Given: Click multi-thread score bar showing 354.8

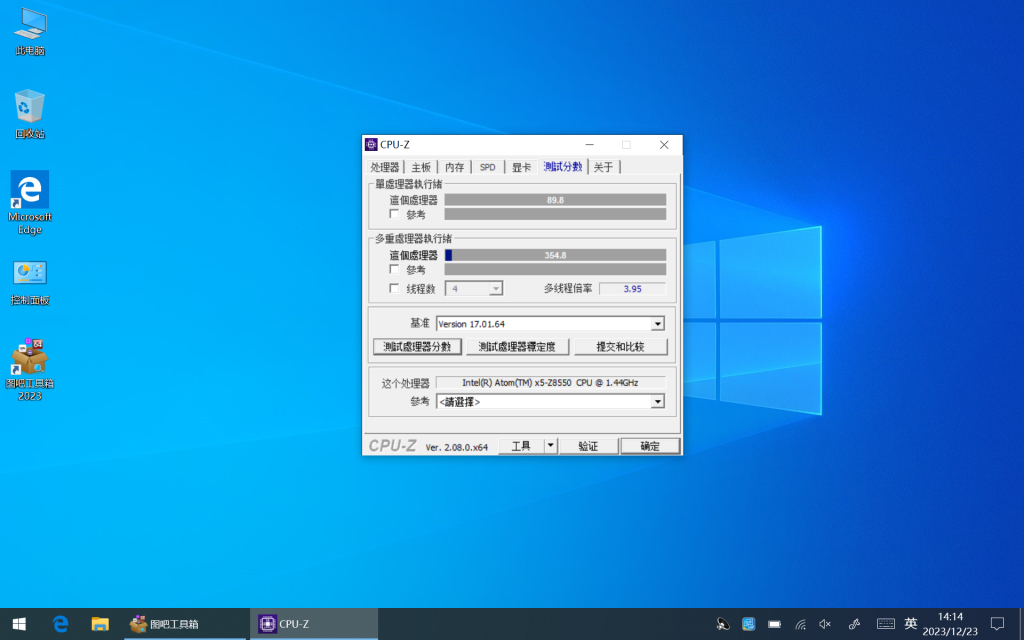Looking at the screenshot, I should pyautogui.click(x=555, y=255).
